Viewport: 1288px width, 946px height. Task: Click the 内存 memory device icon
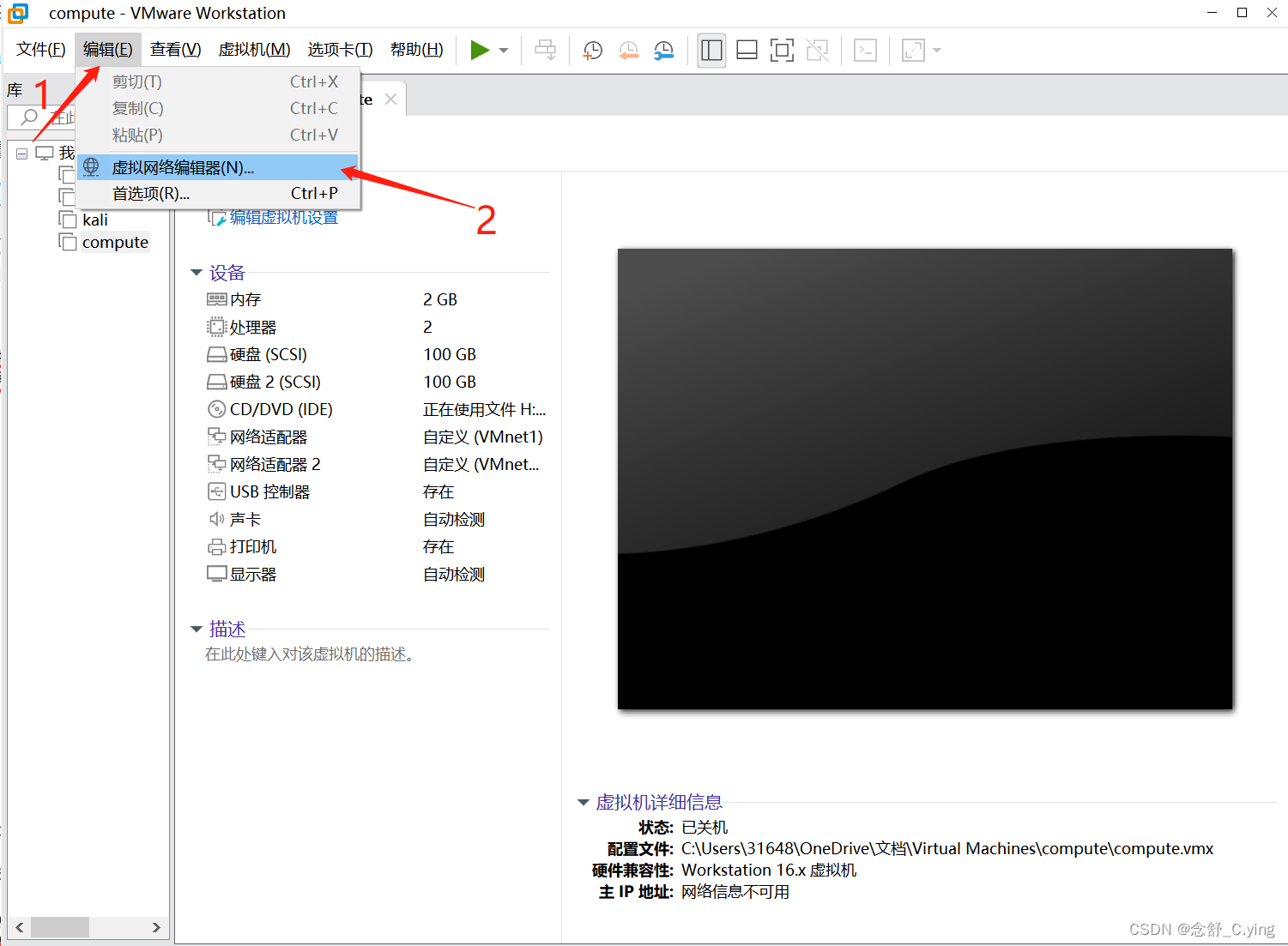216,299
